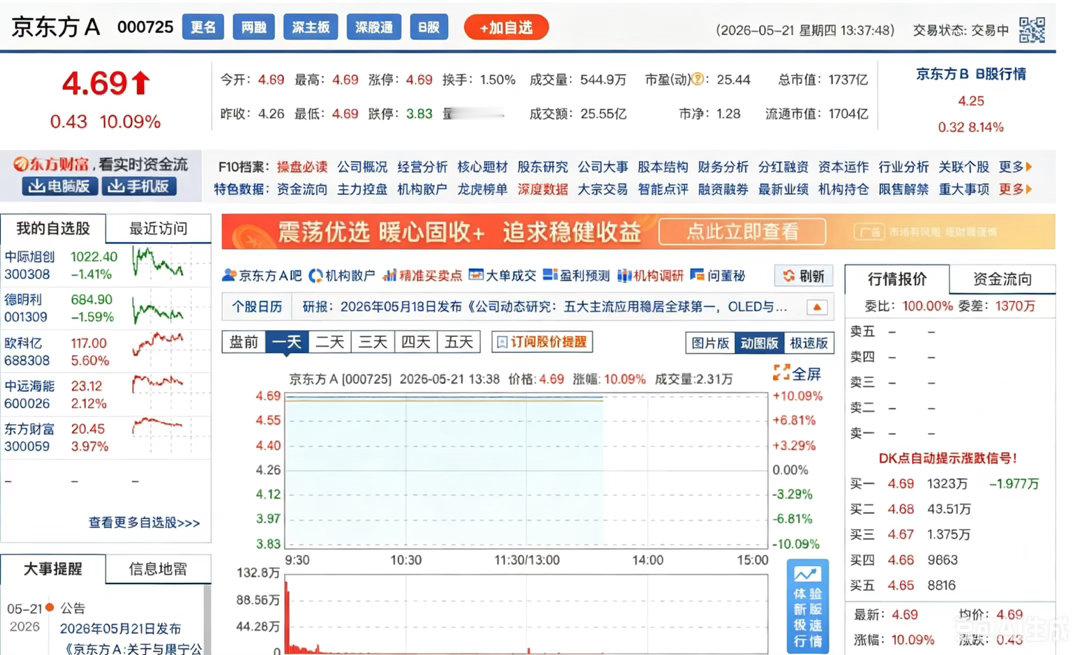Expand the 研报 news ticker arrow

(816, 307)
